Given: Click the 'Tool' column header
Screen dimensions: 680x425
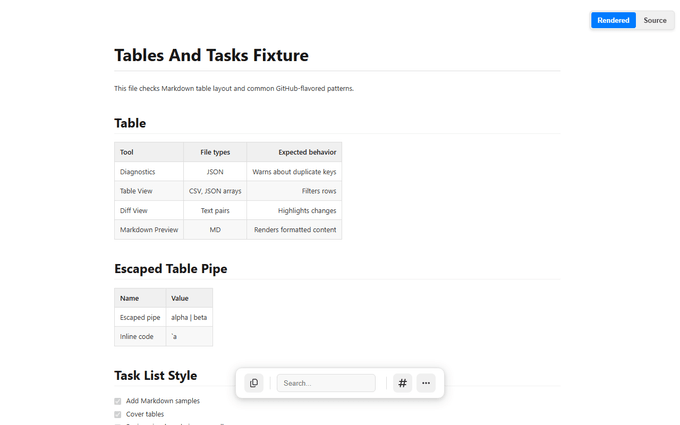Looking at the screenshot, I should [149, 152].
